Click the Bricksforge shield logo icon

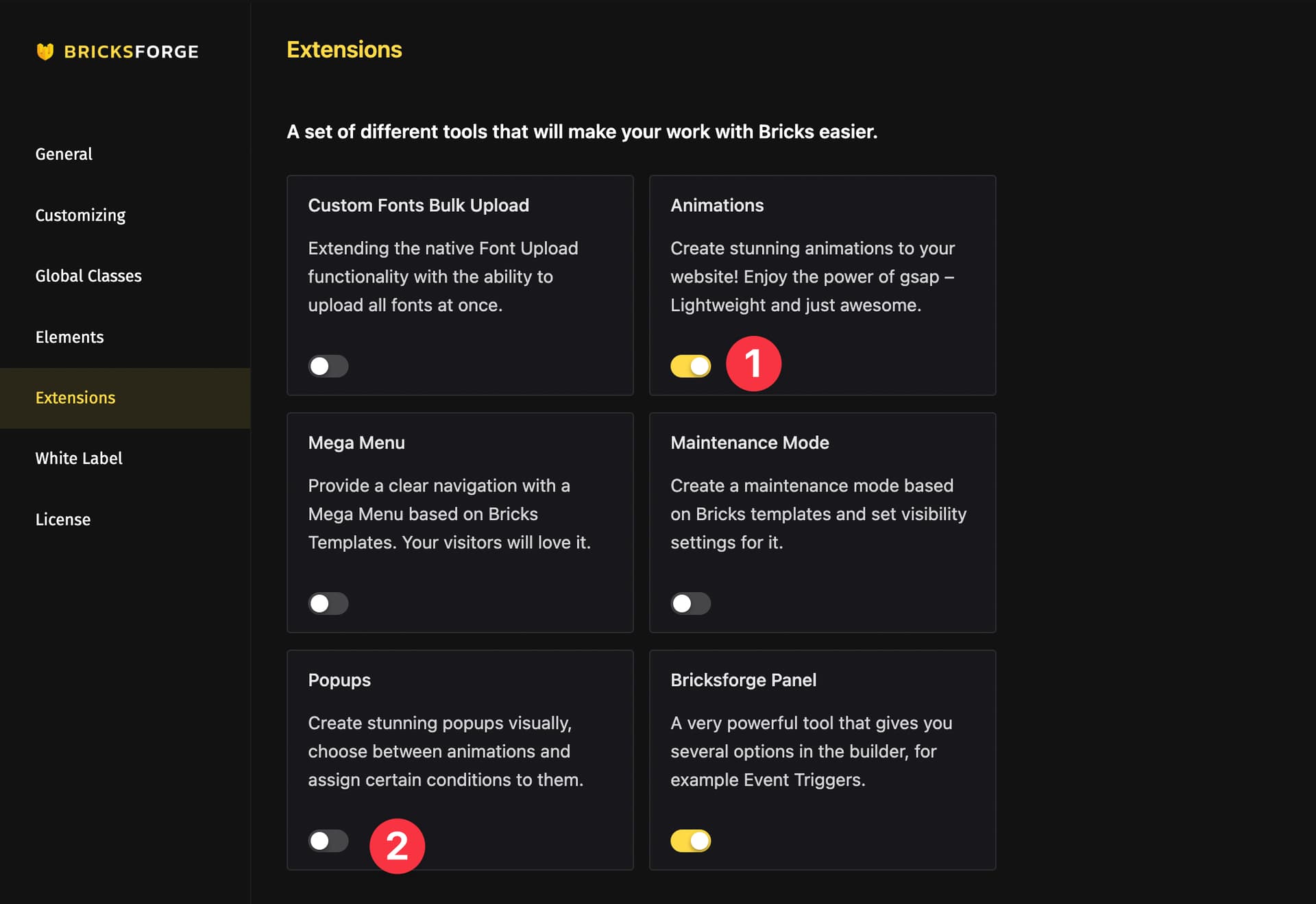coord(45,51)
